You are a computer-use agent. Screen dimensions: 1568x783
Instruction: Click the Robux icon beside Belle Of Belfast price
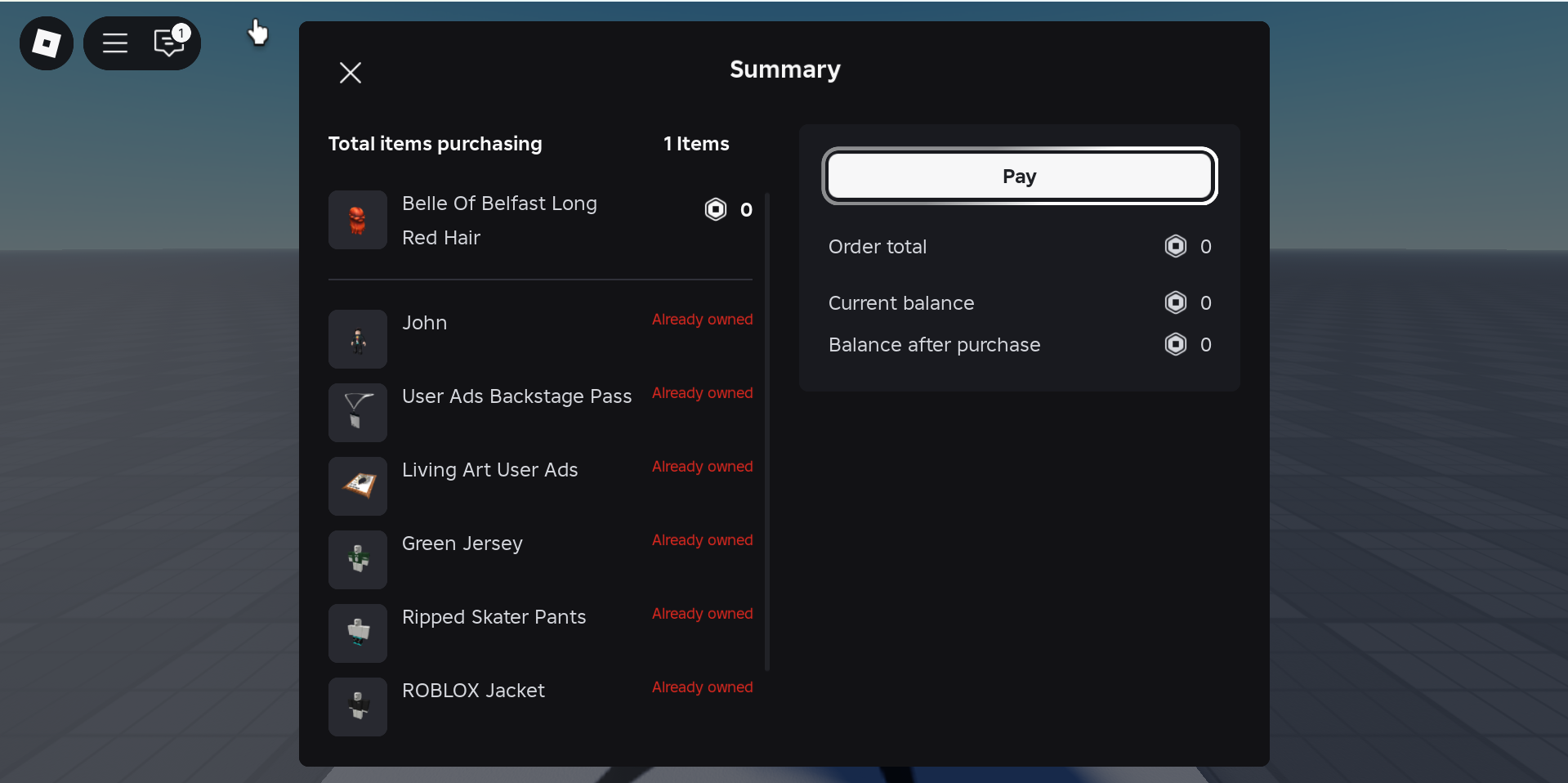point(715,209)
